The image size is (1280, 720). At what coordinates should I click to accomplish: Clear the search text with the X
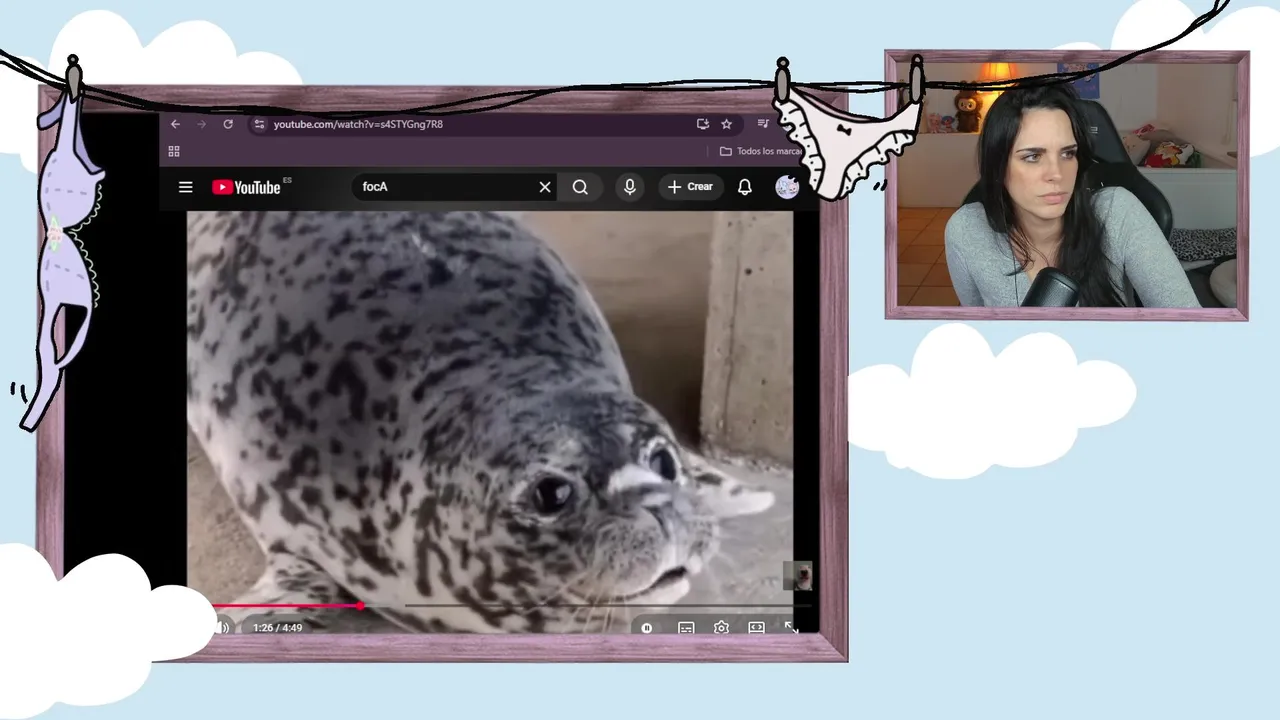tap(545, 187)
